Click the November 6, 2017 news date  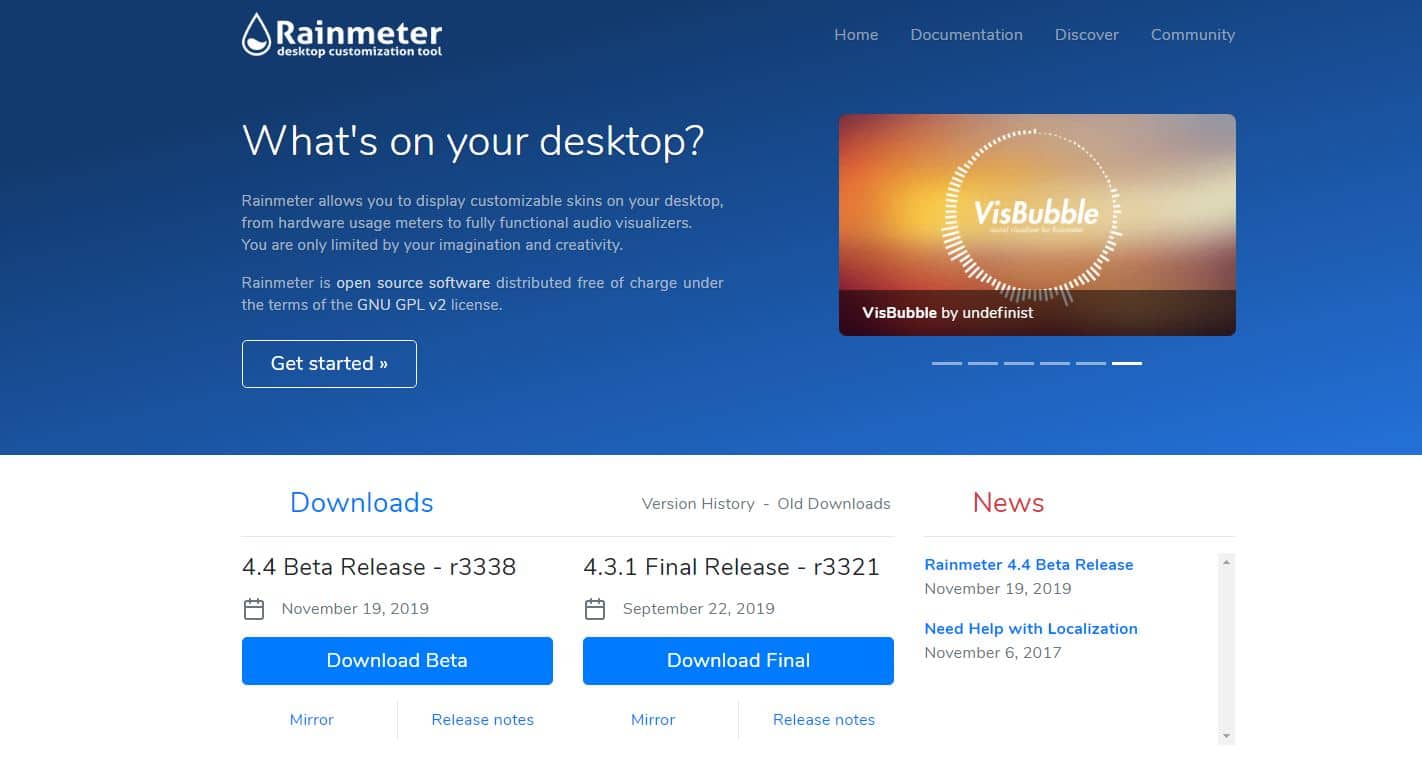993,653
